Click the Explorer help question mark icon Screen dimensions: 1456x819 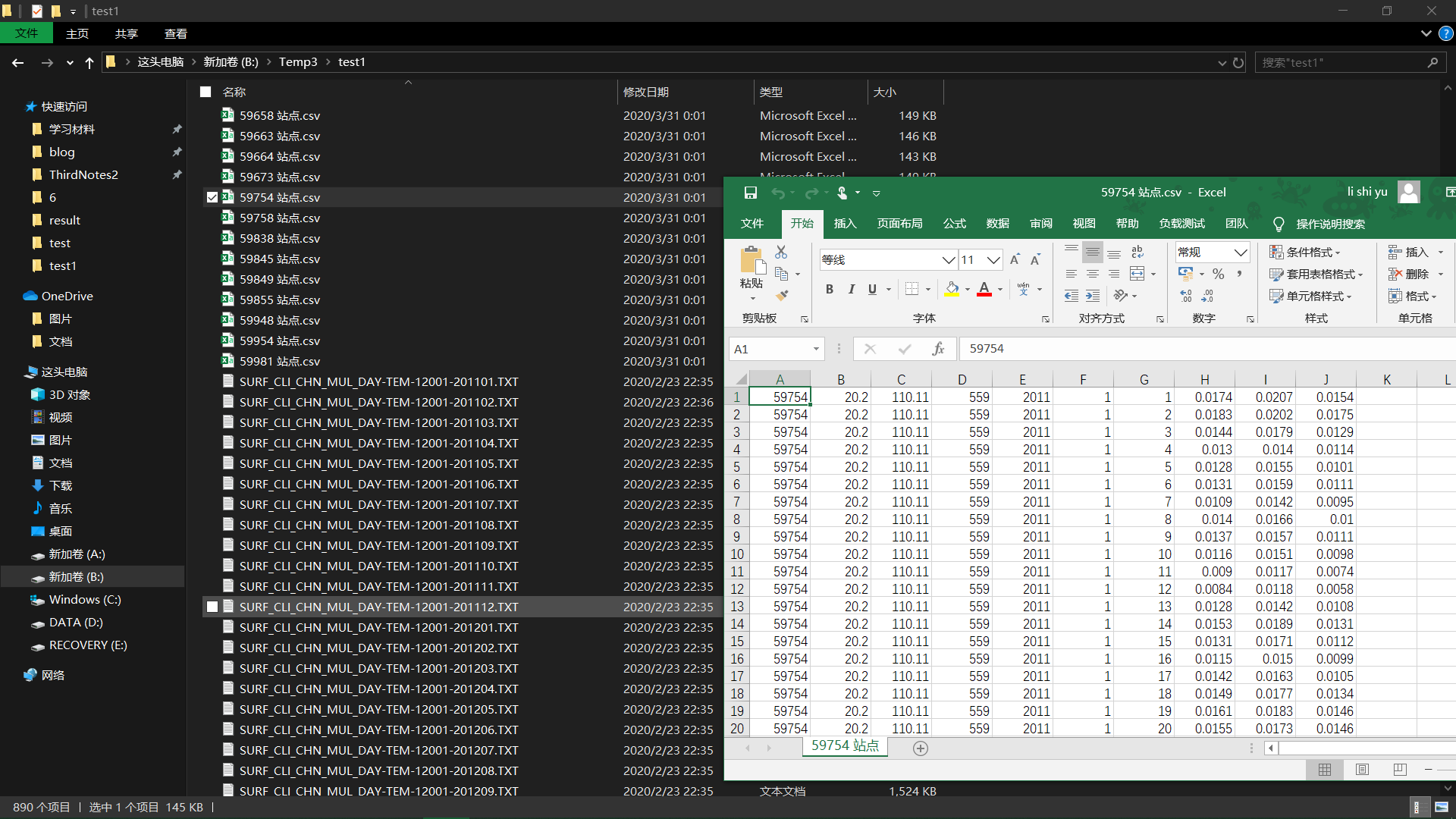[x=1446, y=33]
